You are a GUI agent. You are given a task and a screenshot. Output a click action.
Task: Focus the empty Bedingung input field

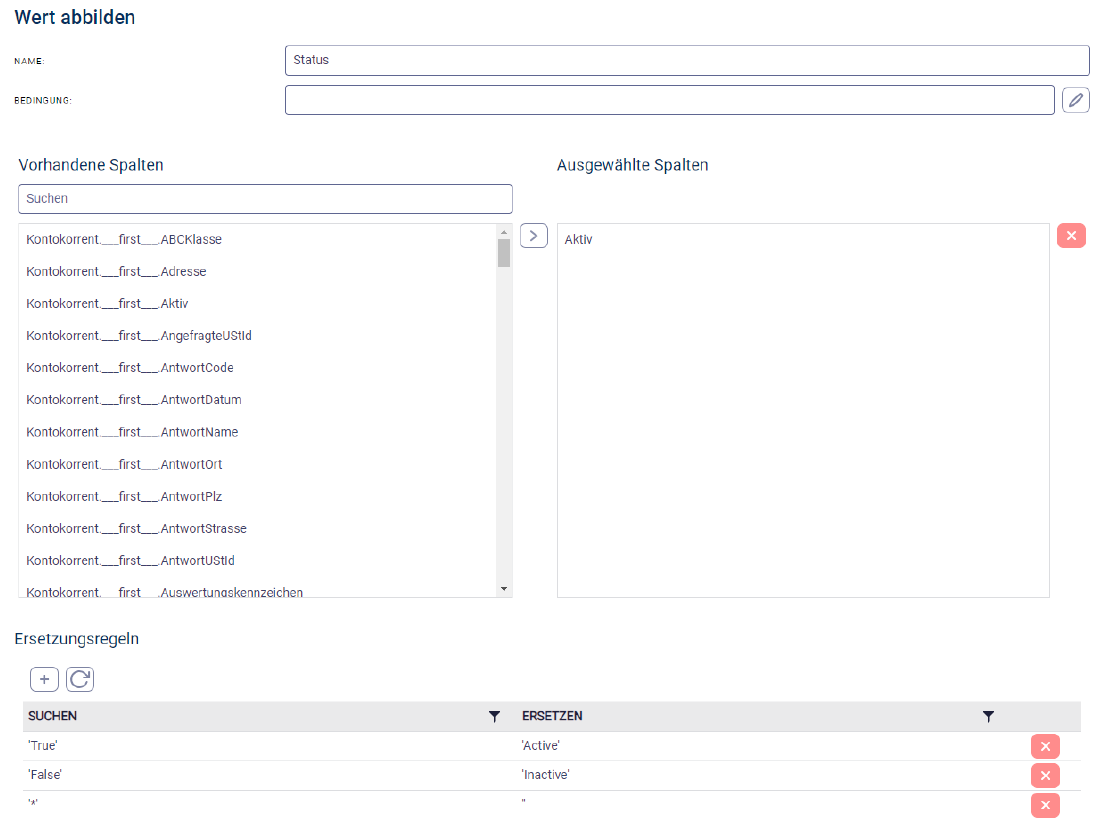click(669, 100)
